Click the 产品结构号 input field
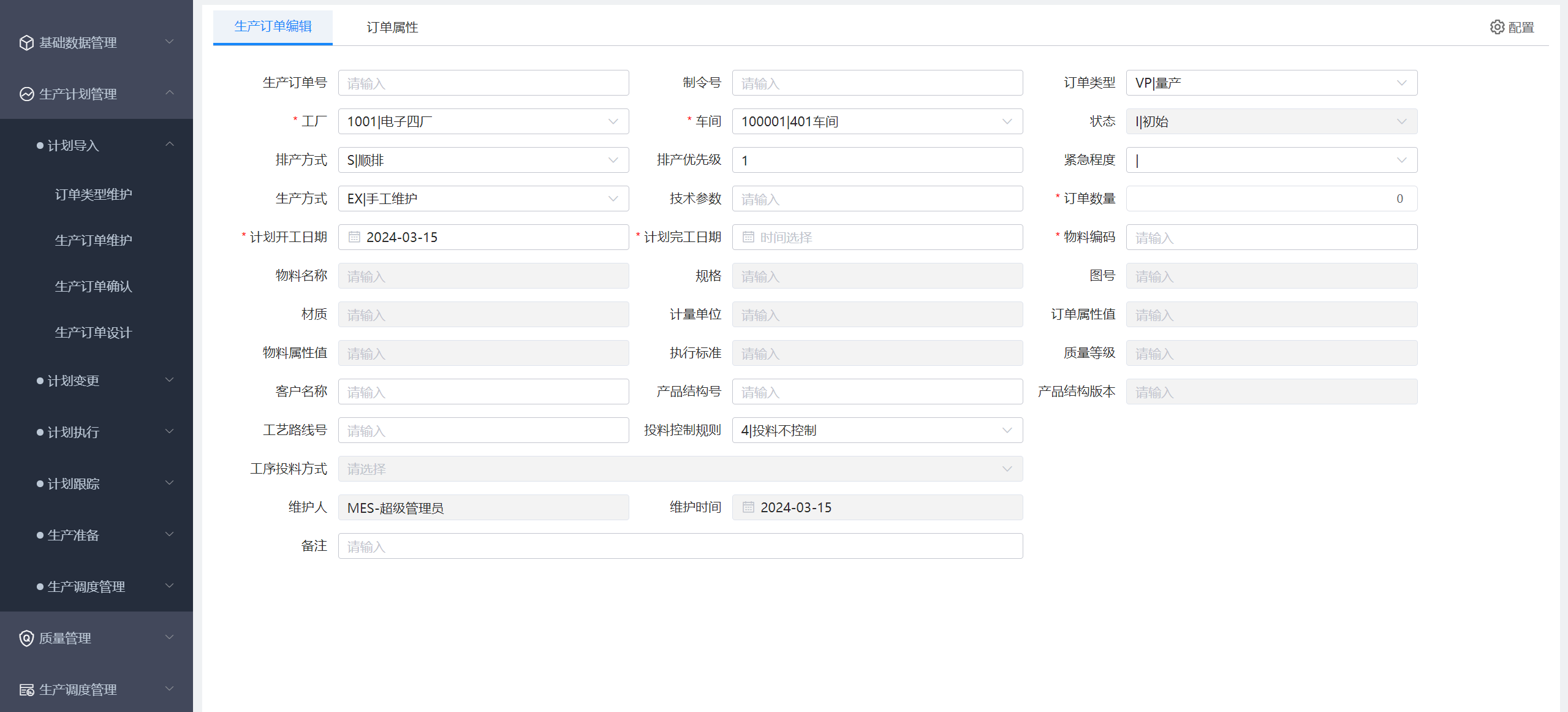This screenshot has height=712, width=1568. [877, 392]
